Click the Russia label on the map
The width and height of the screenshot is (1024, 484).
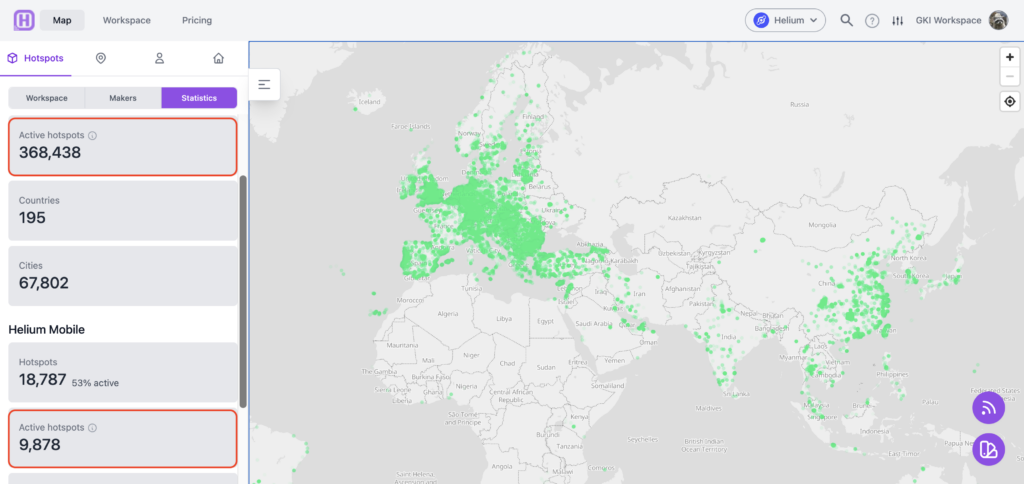coord(799,105)
